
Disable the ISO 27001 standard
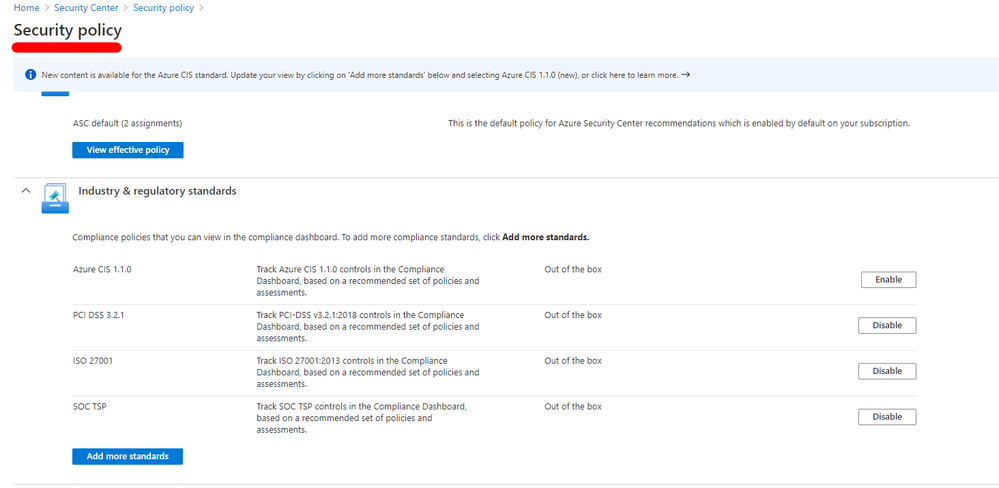click(x=887, y=371)
